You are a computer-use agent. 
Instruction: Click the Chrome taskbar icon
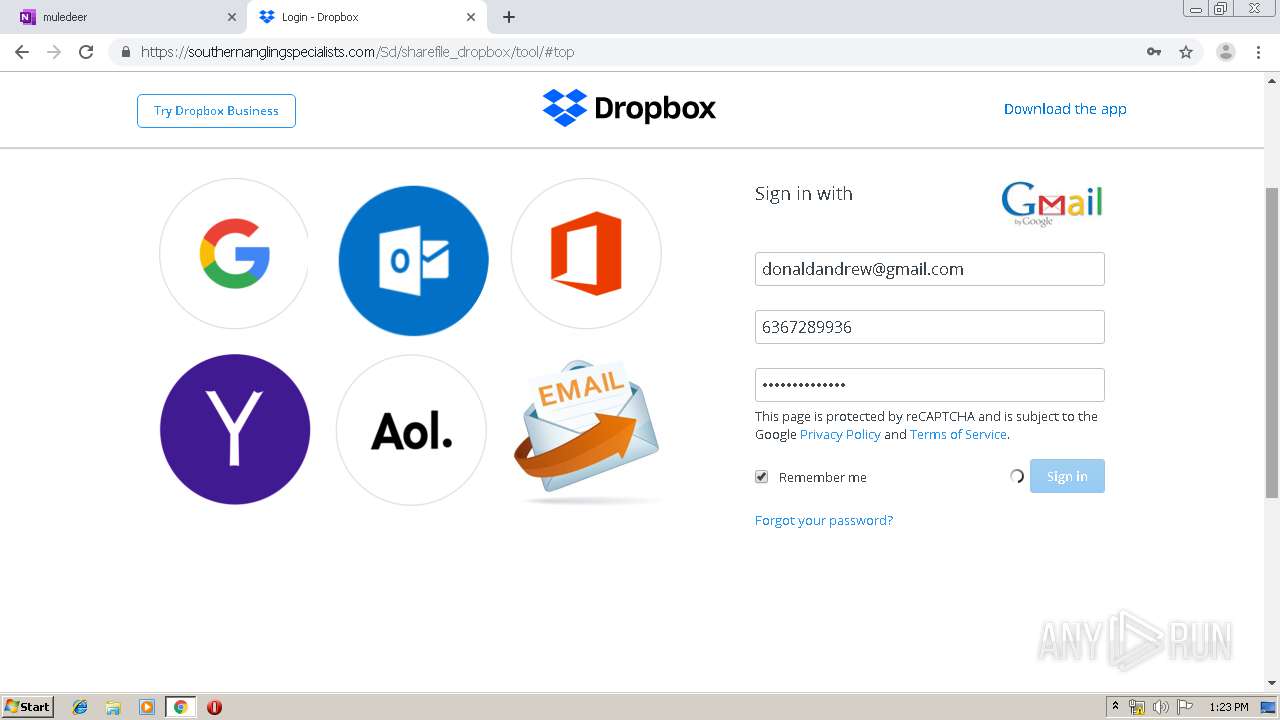click(x=180, y=707)
